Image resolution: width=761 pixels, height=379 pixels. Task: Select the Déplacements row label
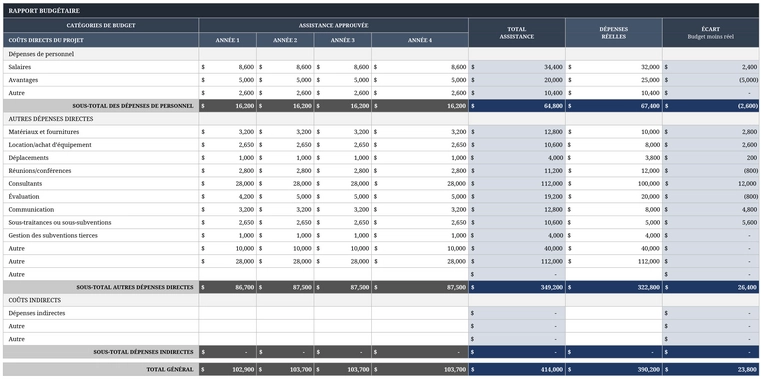pyautogui.click(x=101, y=158)
